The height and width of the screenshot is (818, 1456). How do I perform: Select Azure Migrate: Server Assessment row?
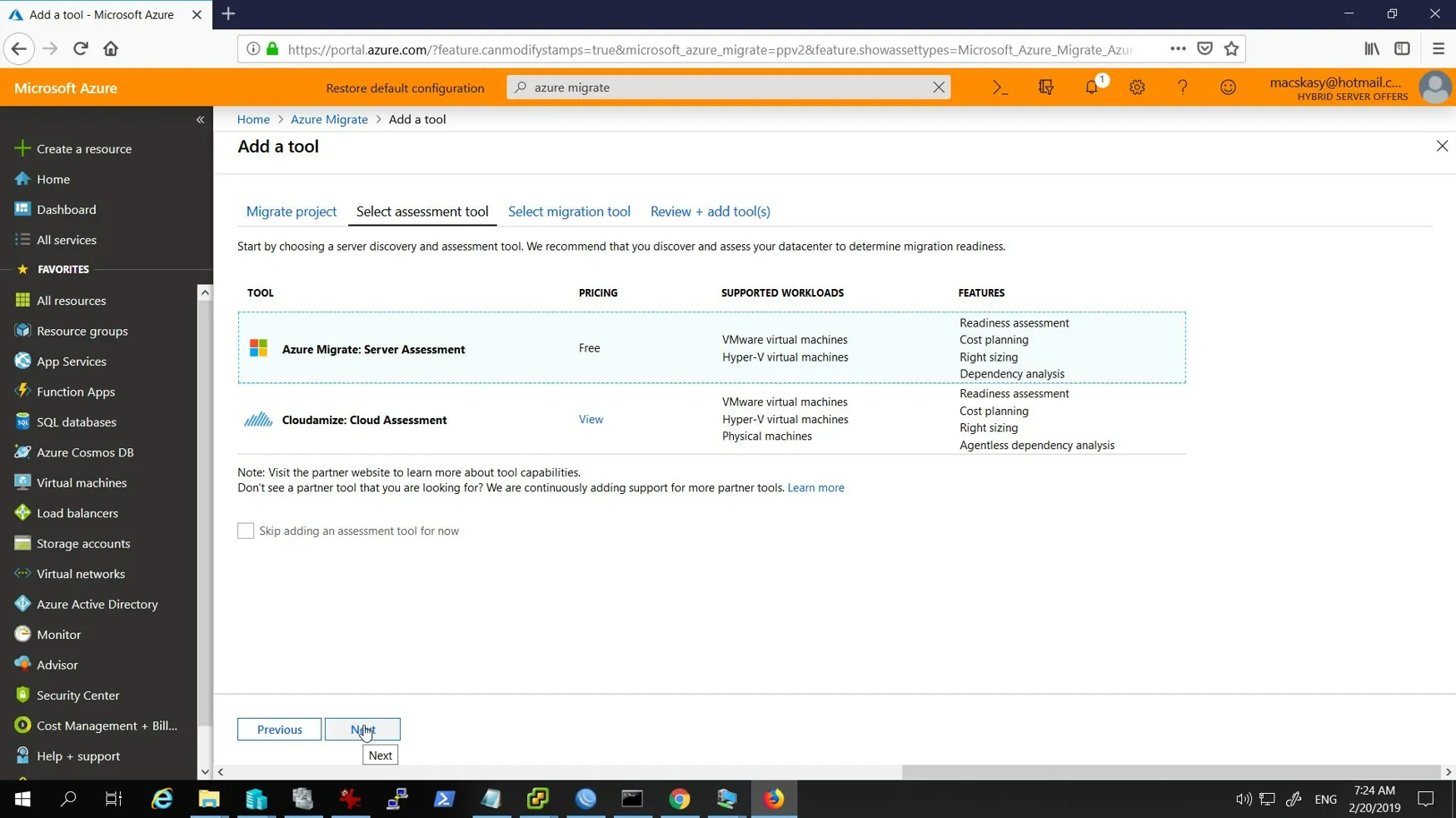(x=712, y=348)
